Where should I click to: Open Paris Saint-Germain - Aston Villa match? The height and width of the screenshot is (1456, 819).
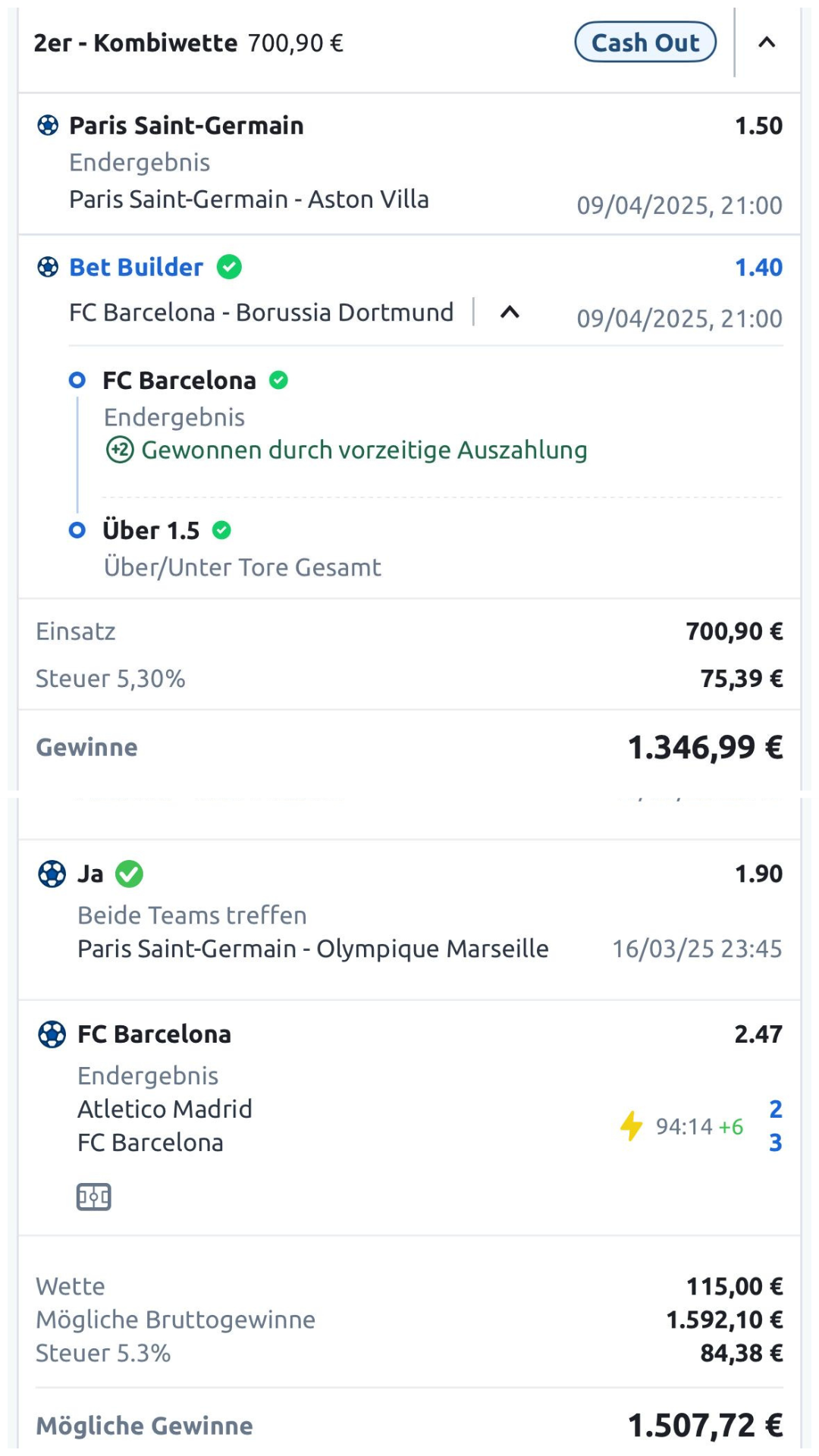(249, 199)
